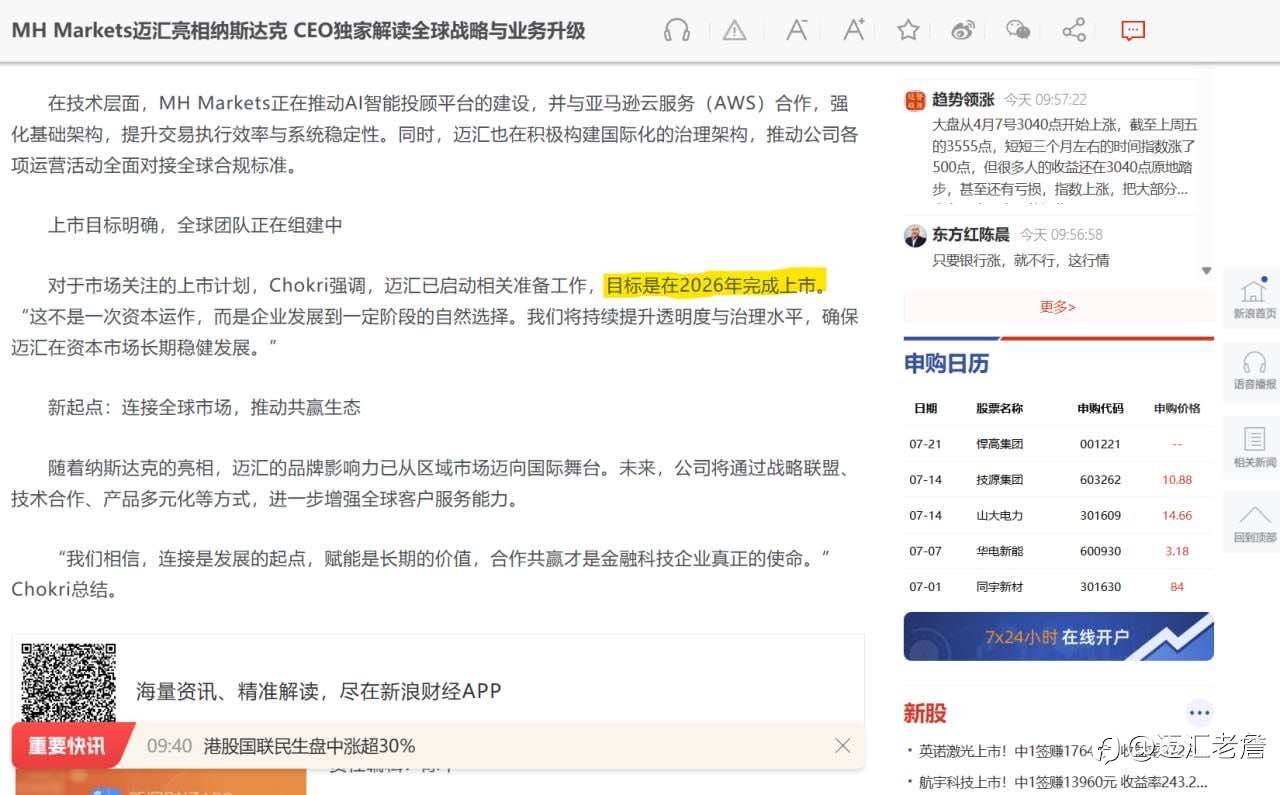The image size is (1280, 795).
Task: Favorite the article with star icon
Action: coord(908,30)
